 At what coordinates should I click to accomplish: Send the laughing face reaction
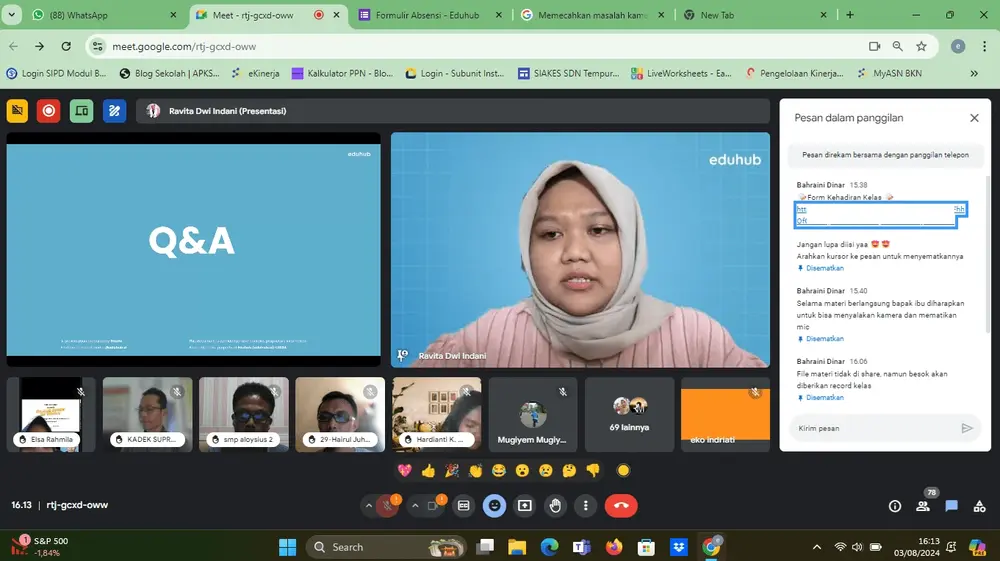499,470
